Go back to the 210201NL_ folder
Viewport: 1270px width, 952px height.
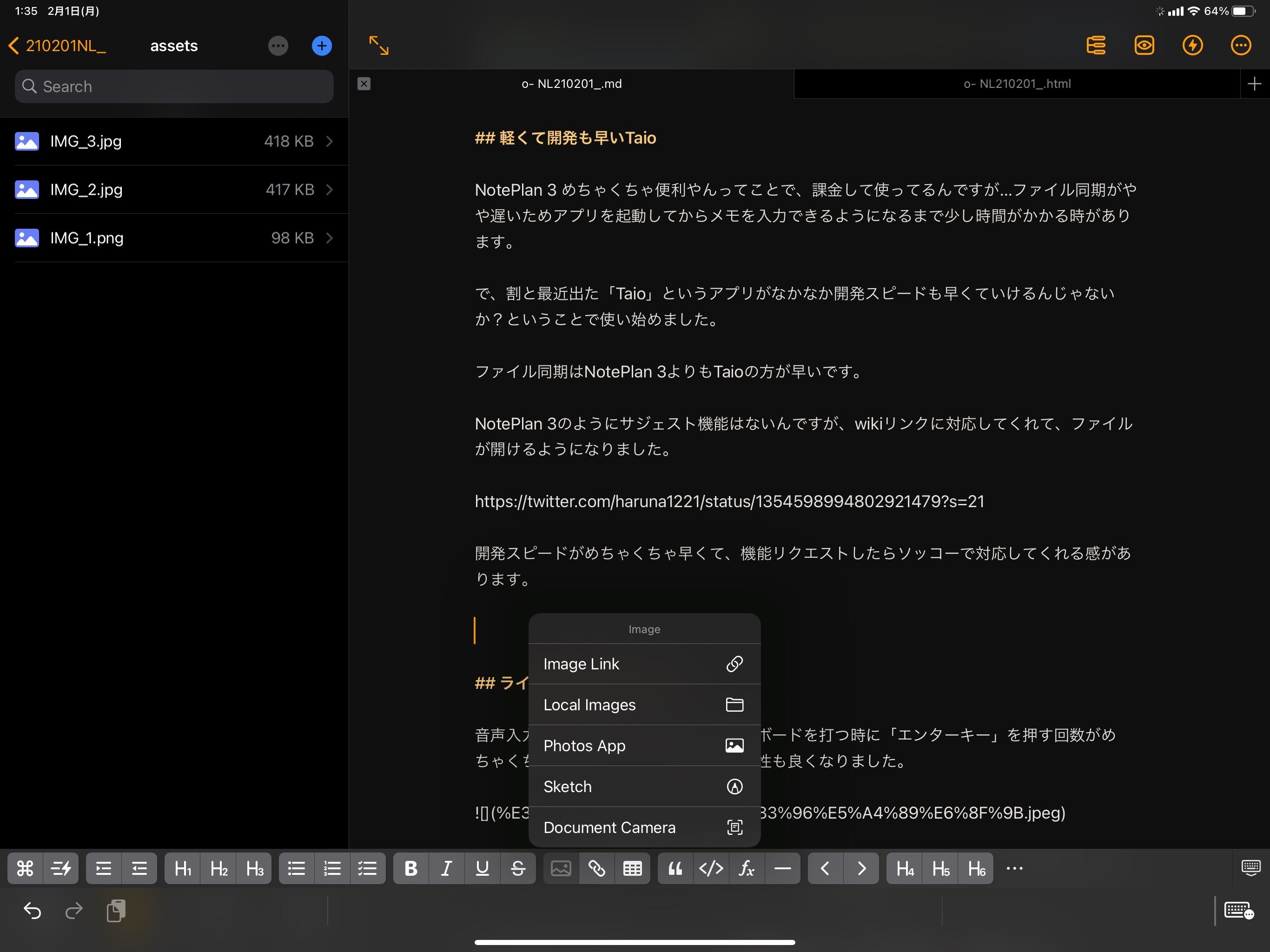(x=57, y=46)
